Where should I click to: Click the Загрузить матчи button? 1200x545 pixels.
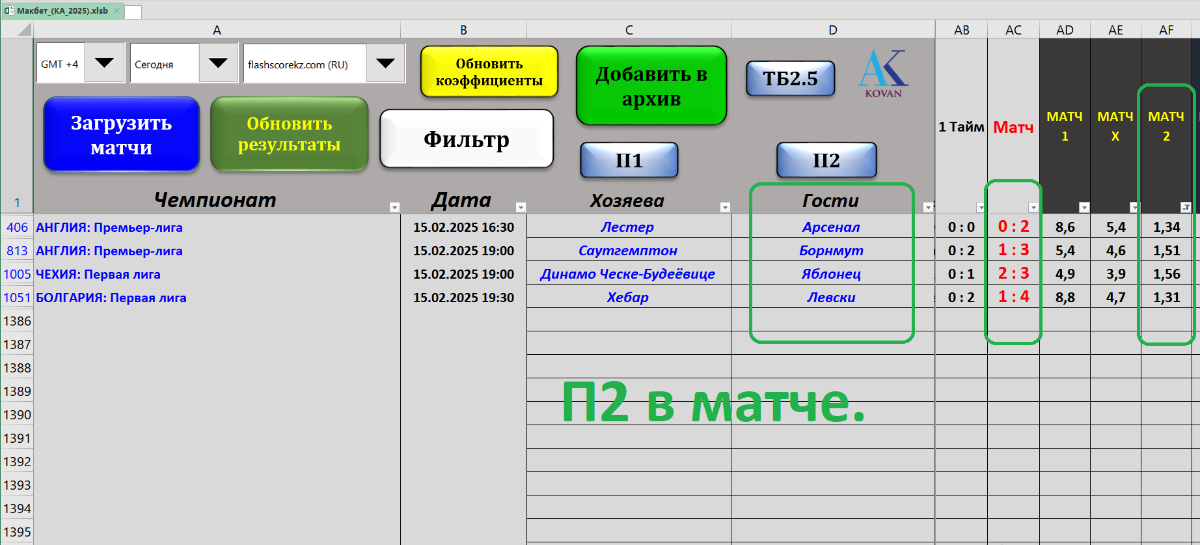point(121,135)
